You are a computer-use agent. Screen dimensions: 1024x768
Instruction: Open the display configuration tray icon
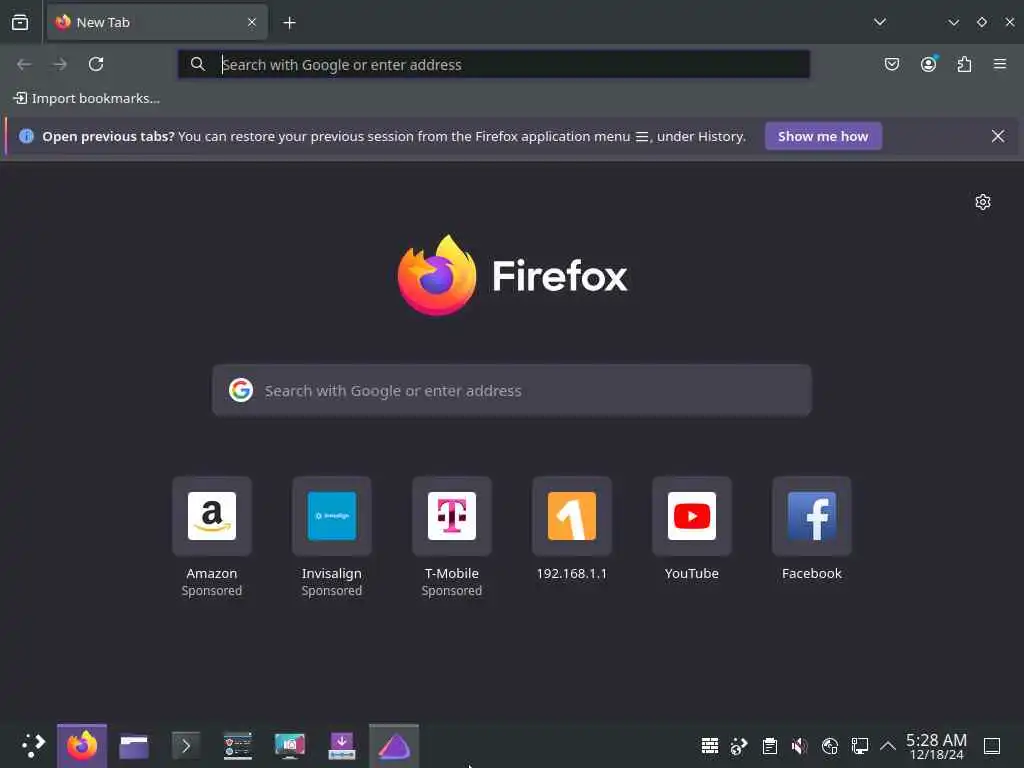tap(860, 746)
